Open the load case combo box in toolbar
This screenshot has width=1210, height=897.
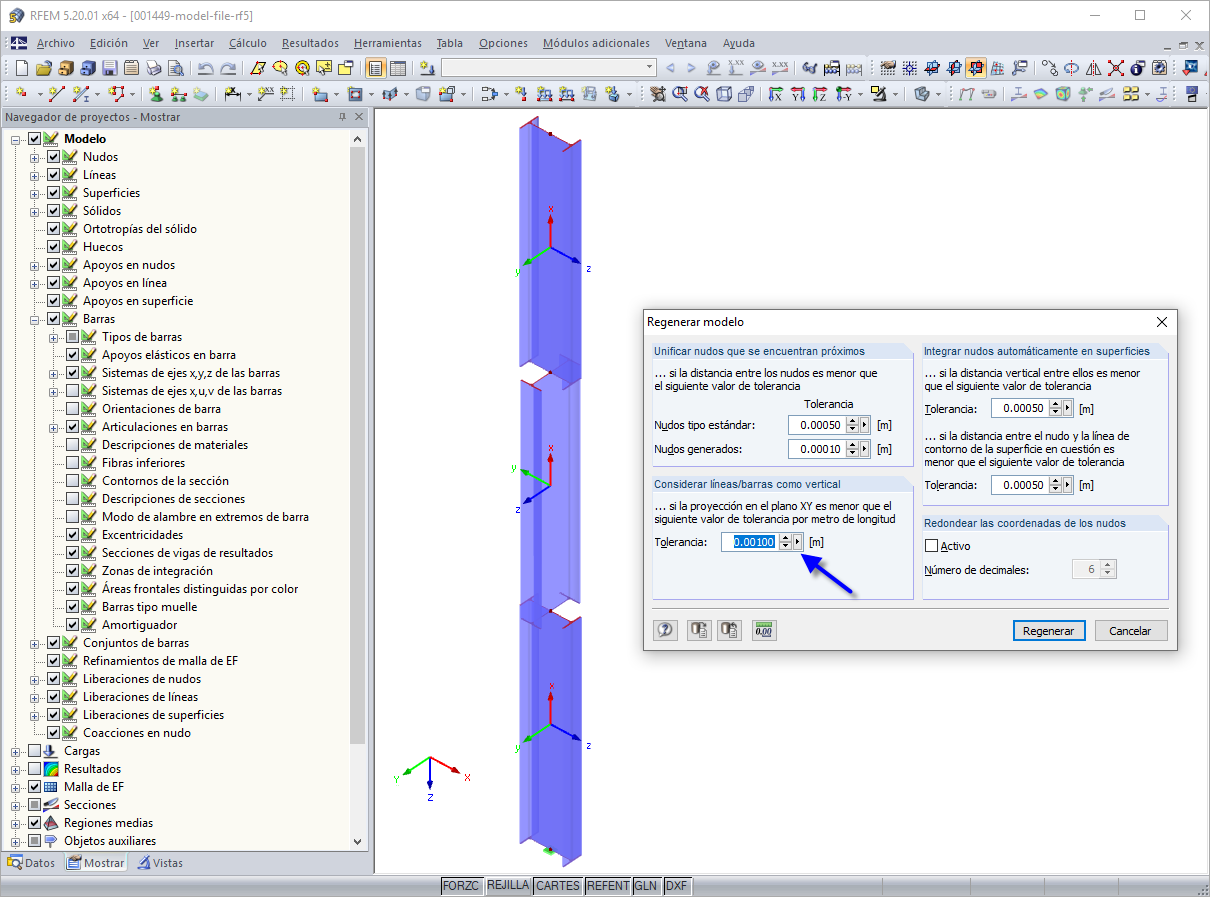point(549,68)
